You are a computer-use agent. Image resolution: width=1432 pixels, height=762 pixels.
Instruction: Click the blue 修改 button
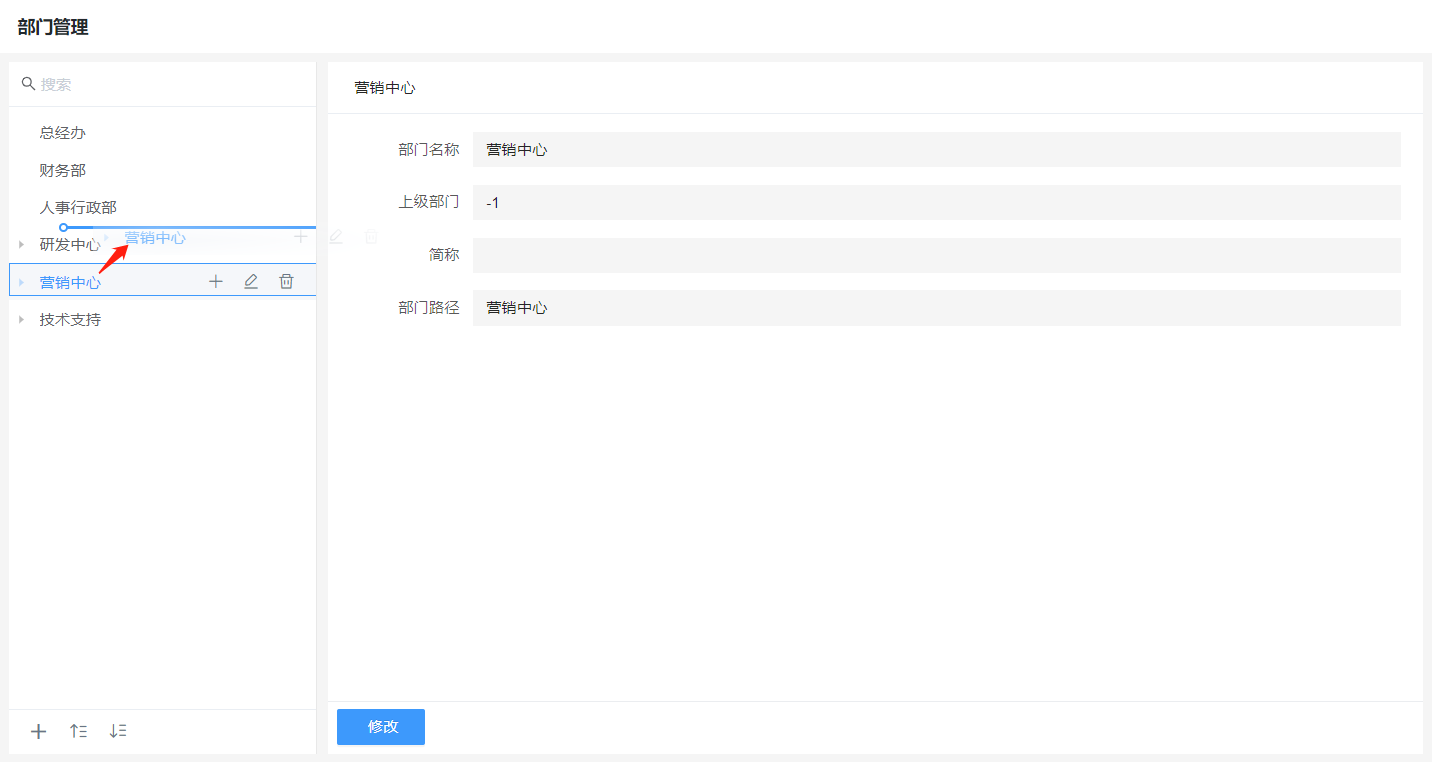[x=381, y=727]
